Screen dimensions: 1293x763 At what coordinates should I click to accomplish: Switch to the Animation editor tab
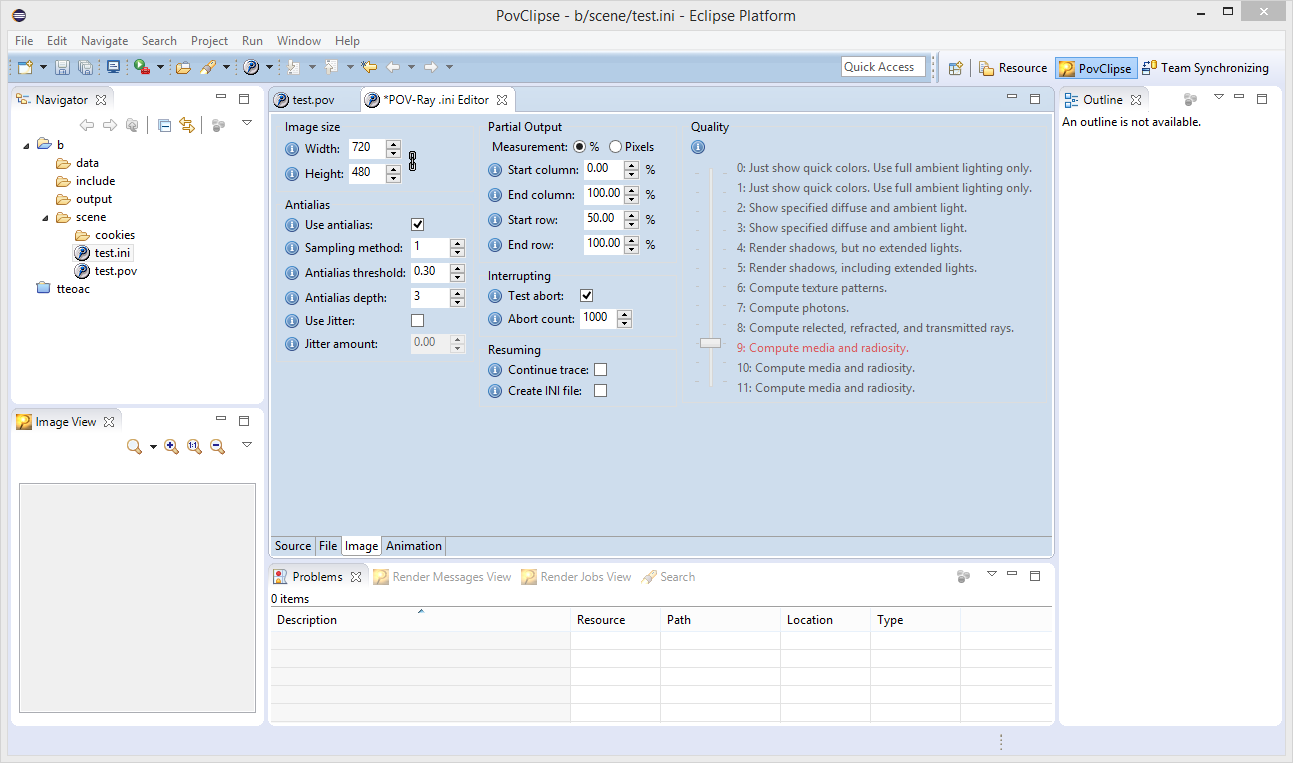414,546
